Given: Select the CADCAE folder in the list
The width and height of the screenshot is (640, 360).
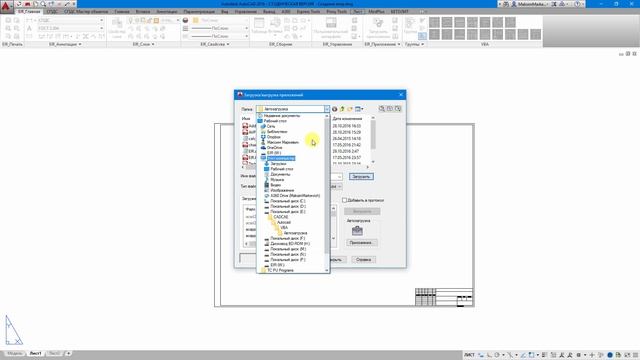Looking at the screenshot, I should (x=280, y=217).
